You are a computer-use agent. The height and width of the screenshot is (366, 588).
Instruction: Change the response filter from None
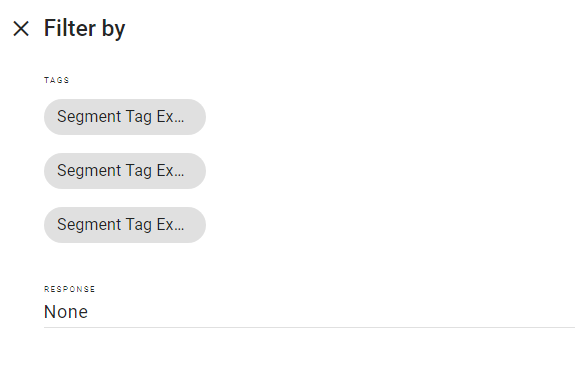point(309,312)
